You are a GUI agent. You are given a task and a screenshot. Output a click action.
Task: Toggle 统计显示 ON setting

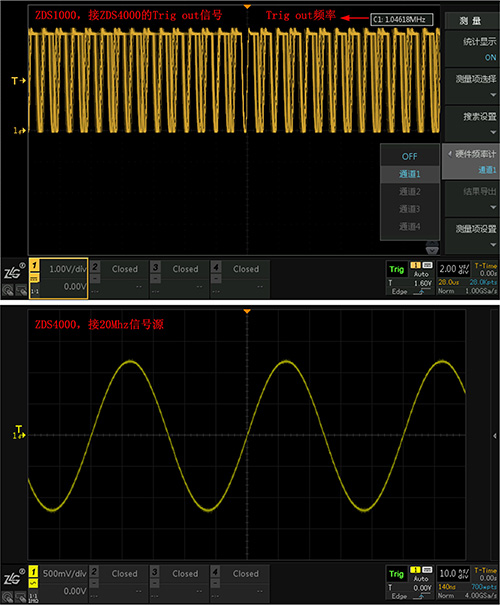coord(472,49)
